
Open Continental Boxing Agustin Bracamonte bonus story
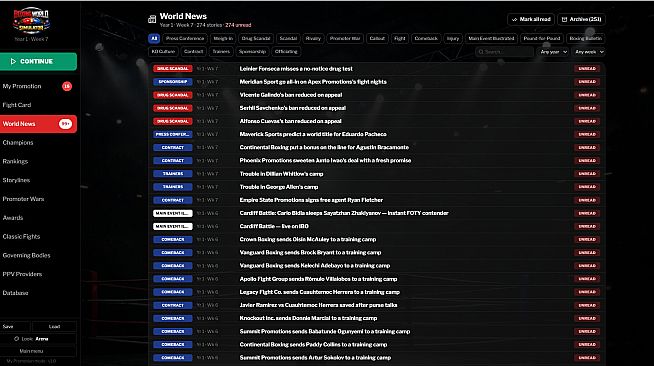[377, 148]
